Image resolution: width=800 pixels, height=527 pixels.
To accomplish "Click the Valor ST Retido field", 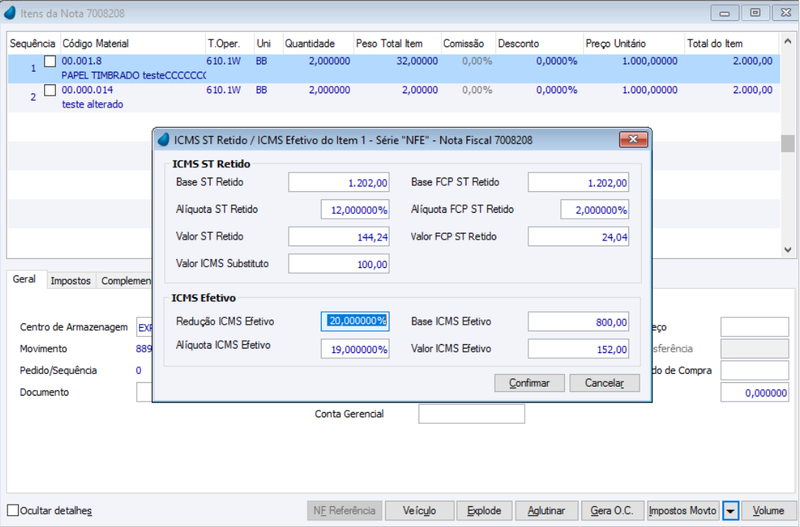I will pyautogui.click(x=339, y=237).
